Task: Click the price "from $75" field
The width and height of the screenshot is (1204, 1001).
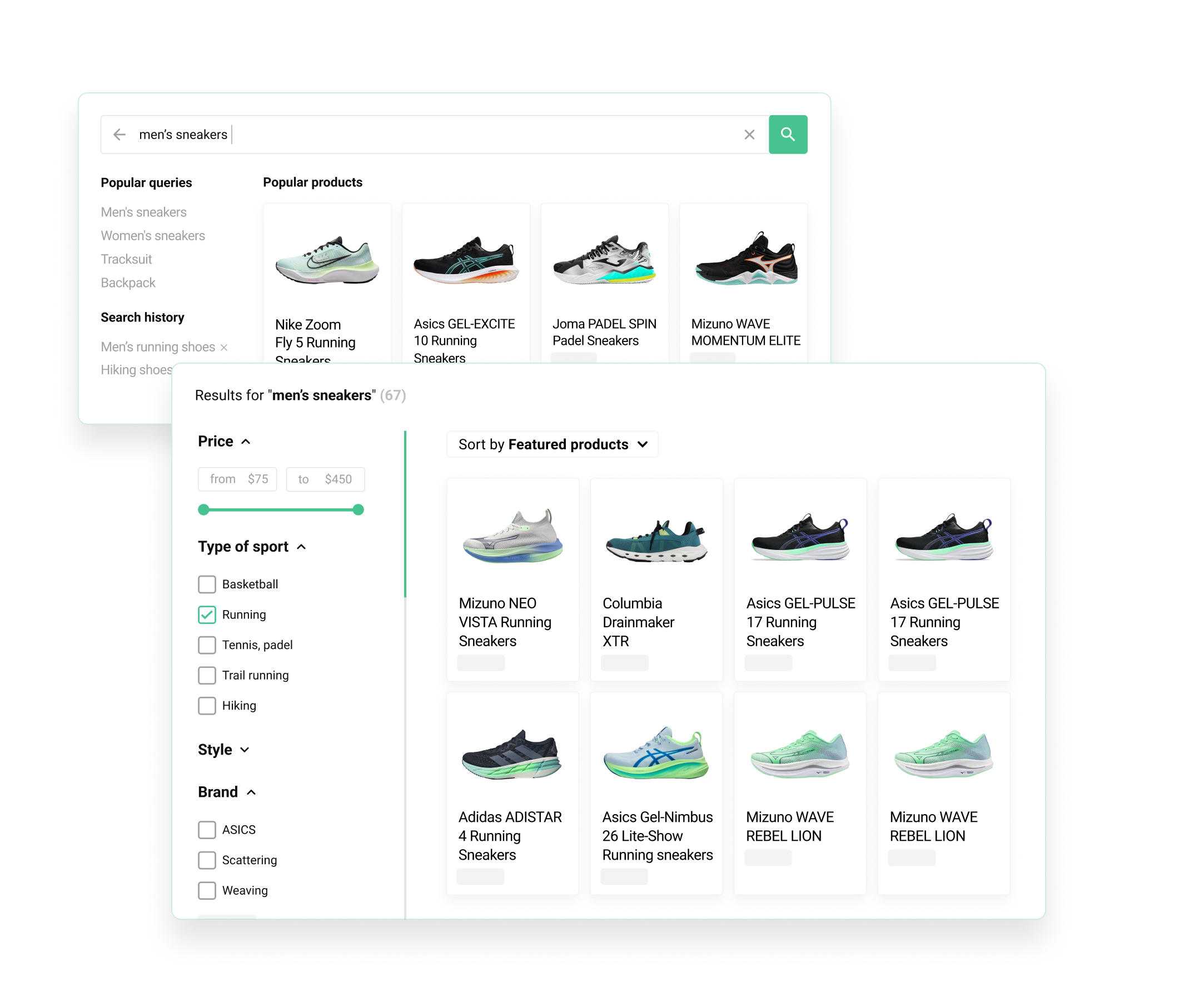Action: click(x=237, y=479)
